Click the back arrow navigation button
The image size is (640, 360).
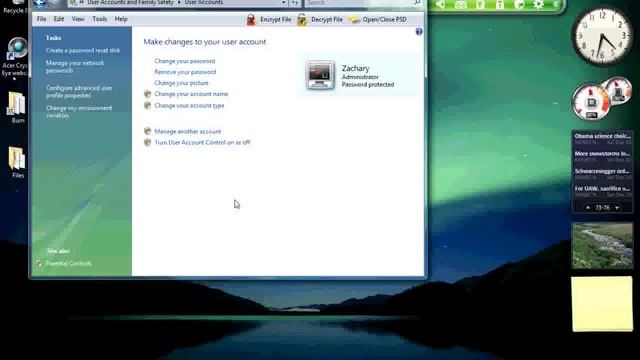[40, 4]
